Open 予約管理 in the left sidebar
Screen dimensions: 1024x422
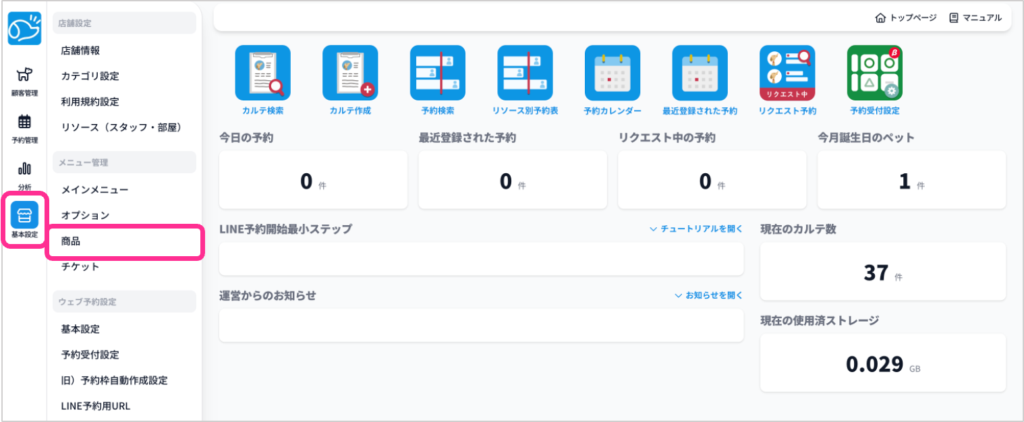[24, 128]
